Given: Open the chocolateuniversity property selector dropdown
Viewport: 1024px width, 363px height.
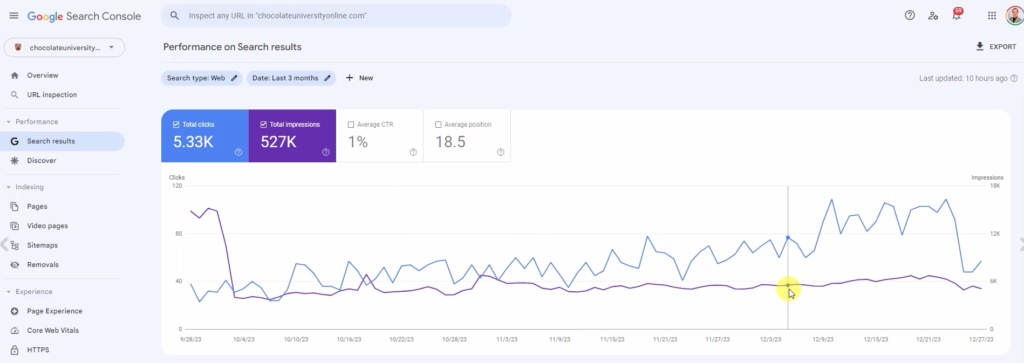Looking at the screenshot, I should pyautogui.click(x=65, y=48).
